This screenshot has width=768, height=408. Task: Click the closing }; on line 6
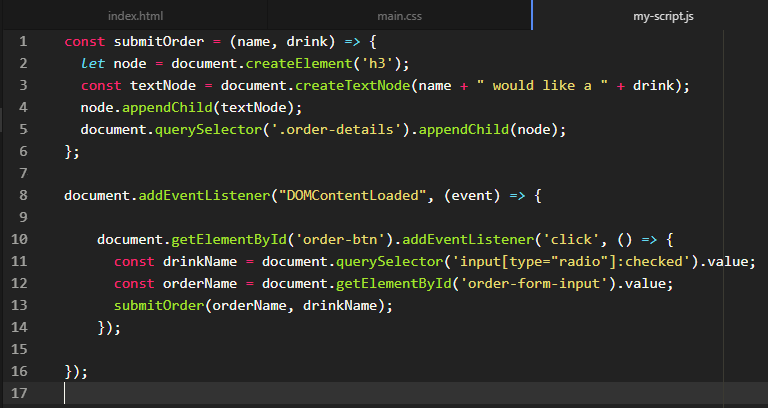[x=72, y=151]
